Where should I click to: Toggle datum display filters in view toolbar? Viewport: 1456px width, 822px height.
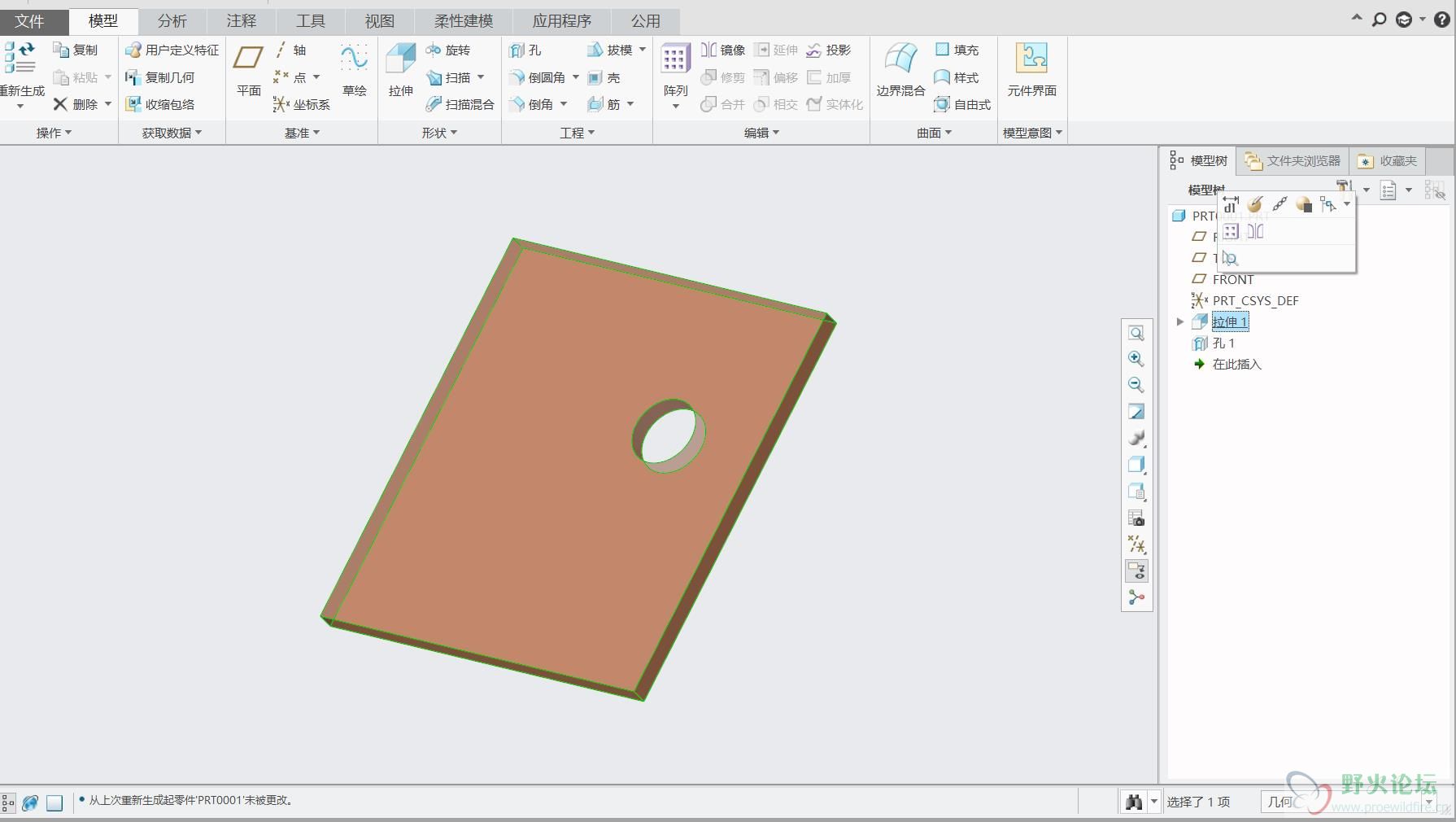pyautogui.click(x=1136, y=544)
